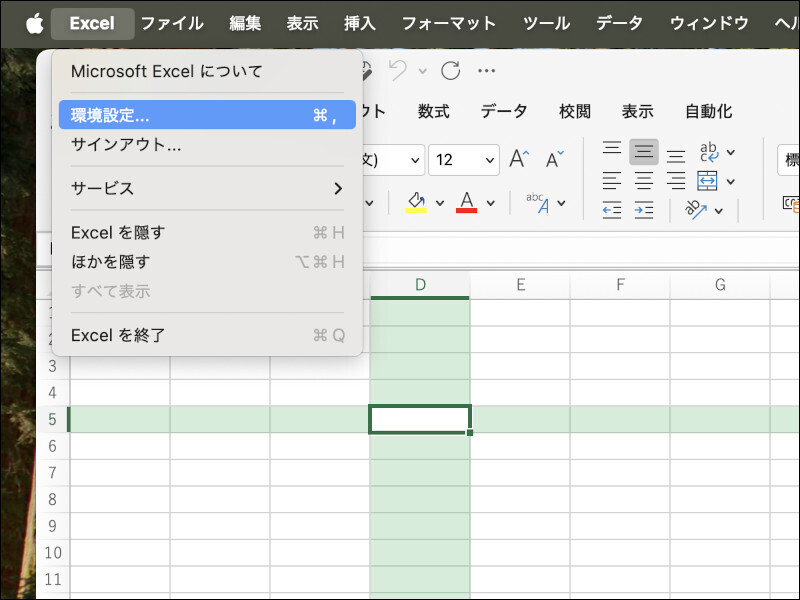Select the row 5 header

pyautogui.click(x=53, y=419)
